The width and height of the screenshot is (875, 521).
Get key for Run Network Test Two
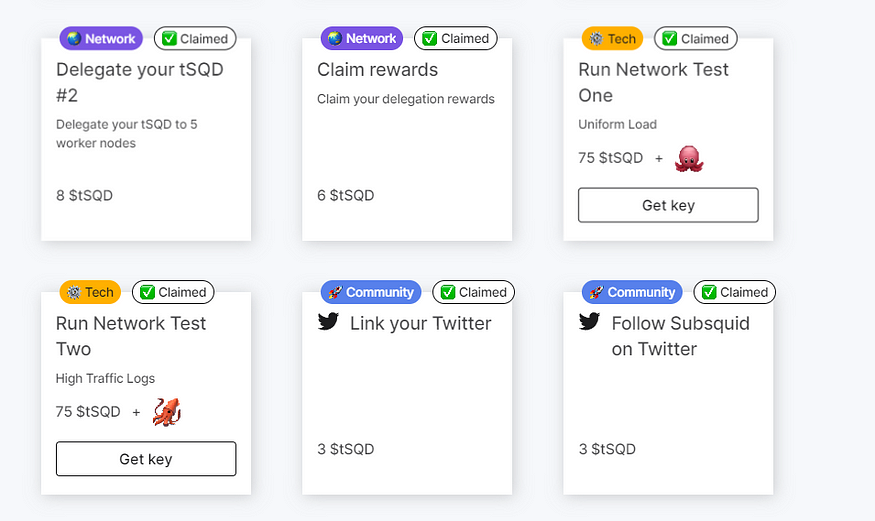(146, 459)
